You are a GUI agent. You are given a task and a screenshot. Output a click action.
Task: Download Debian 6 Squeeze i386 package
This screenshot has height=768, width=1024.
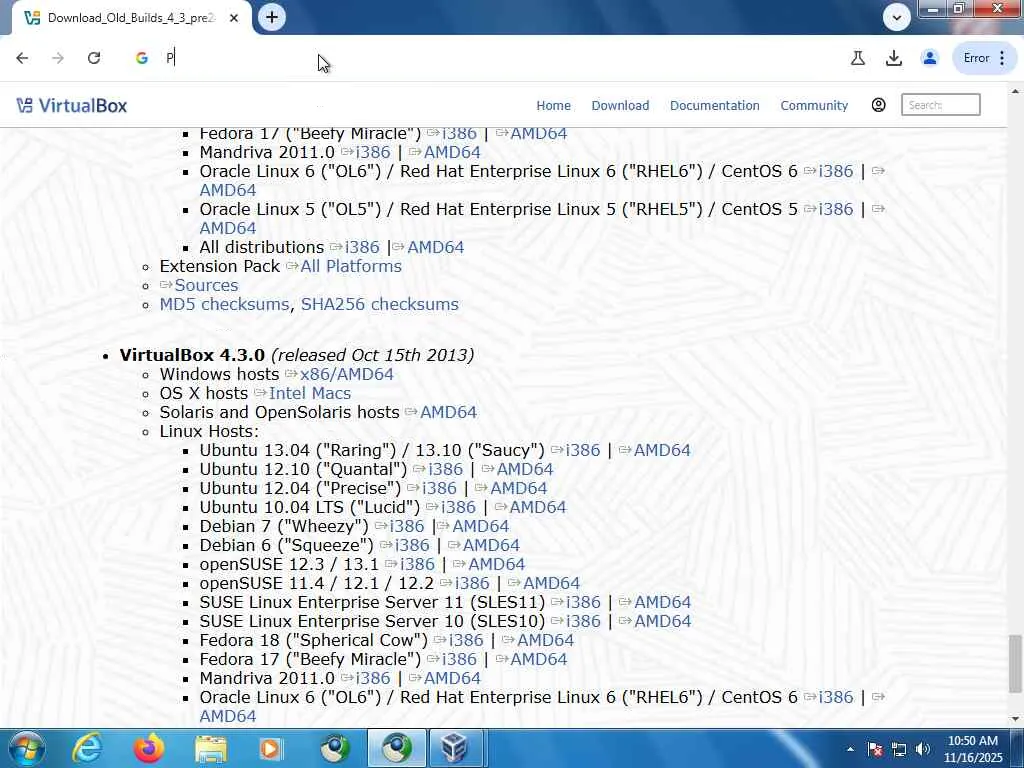(412, 545)
